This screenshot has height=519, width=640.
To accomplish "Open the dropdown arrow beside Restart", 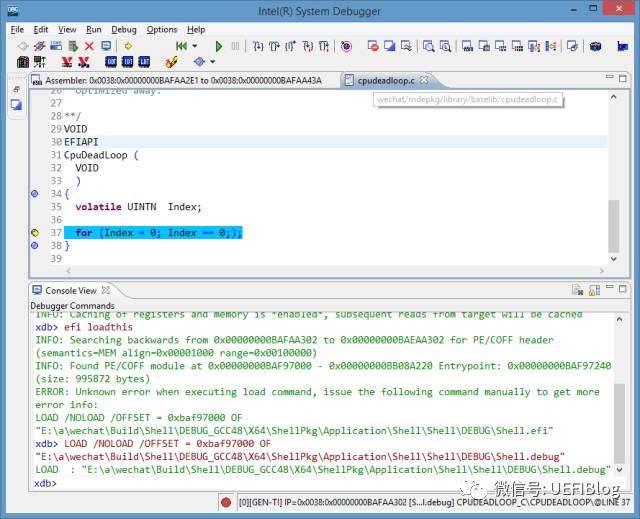I will coord(195,46).
